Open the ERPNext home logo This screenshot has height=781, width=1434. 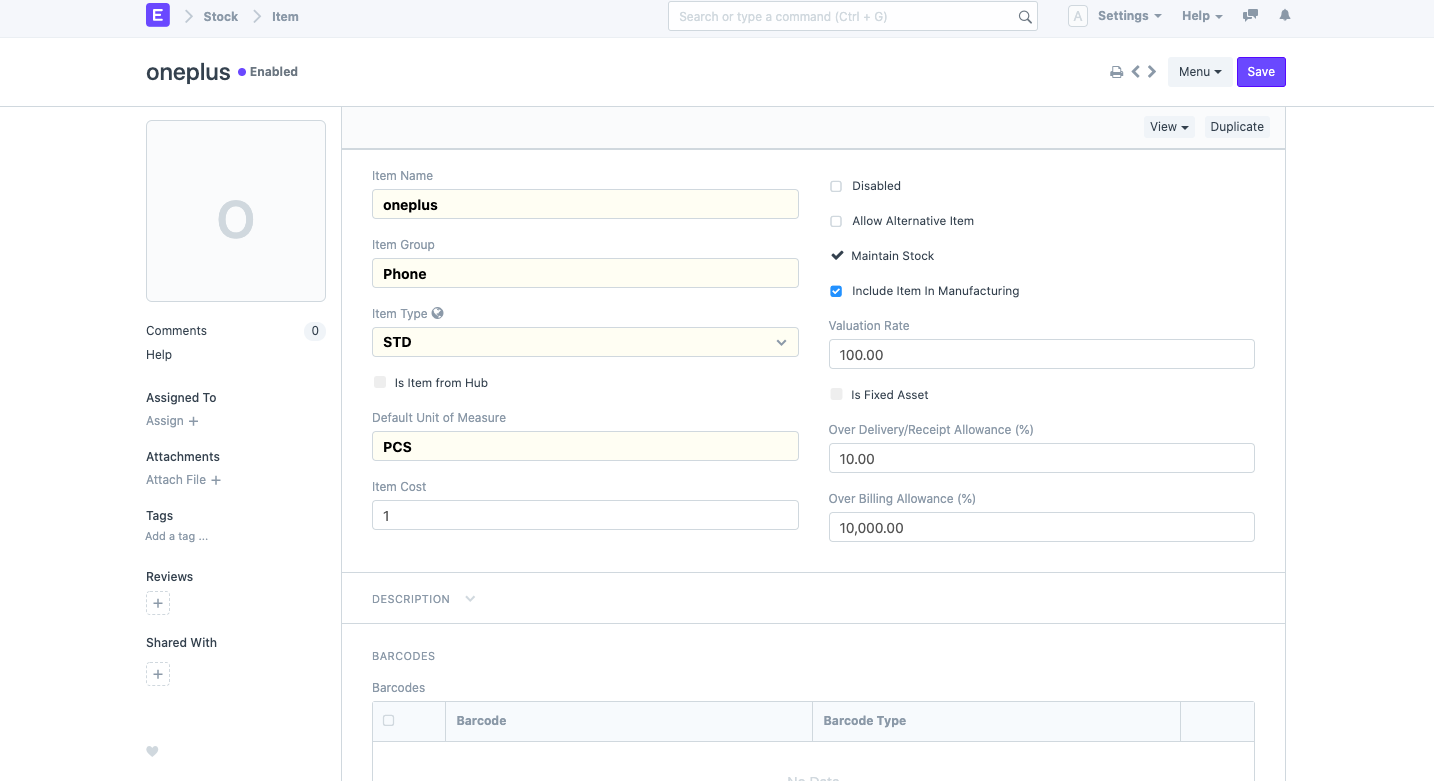158,16
